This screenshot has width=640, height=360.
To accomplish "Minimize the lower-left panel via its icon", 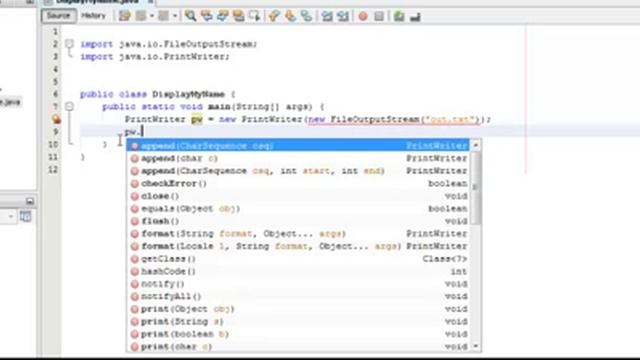I will click(30, 201).
